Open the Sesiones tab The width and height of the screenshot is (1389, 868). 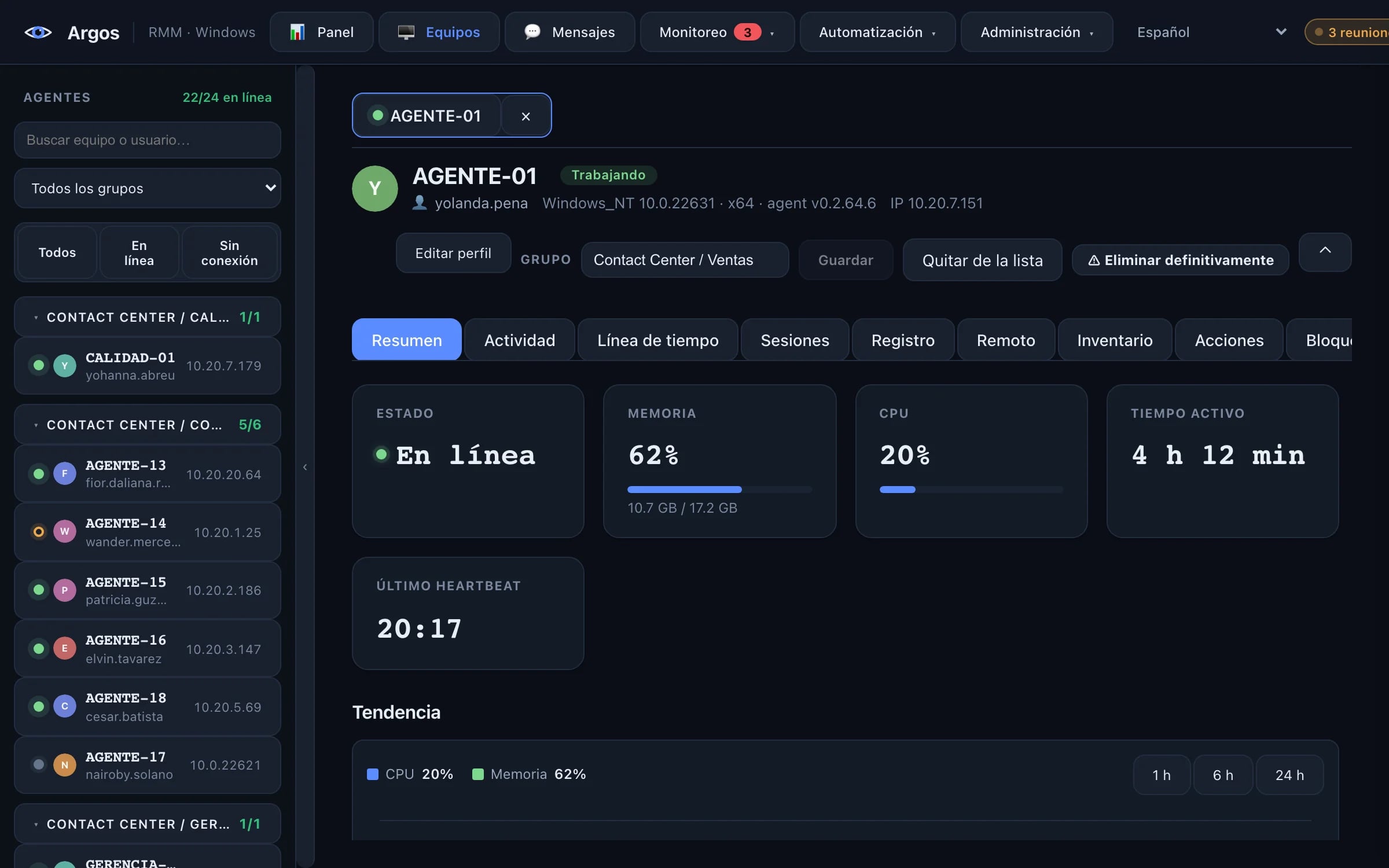coord(795,340)
